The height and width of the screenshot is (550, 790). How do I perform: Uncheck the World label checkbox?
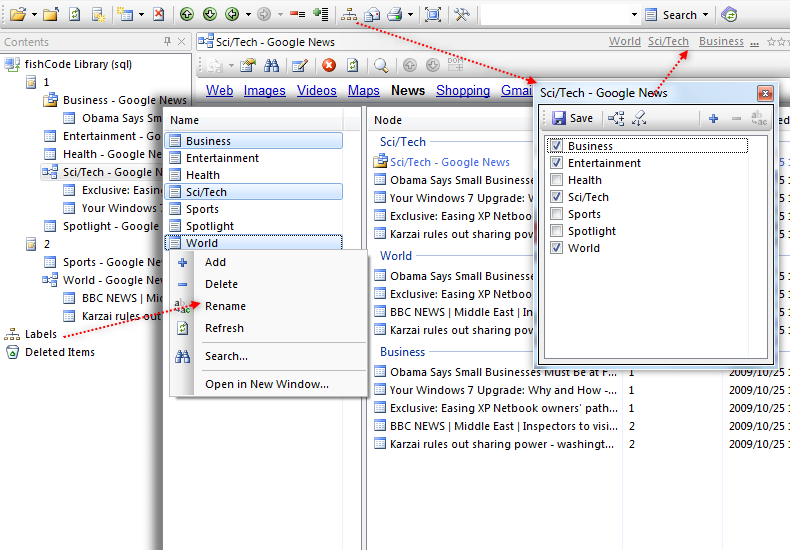556,248
